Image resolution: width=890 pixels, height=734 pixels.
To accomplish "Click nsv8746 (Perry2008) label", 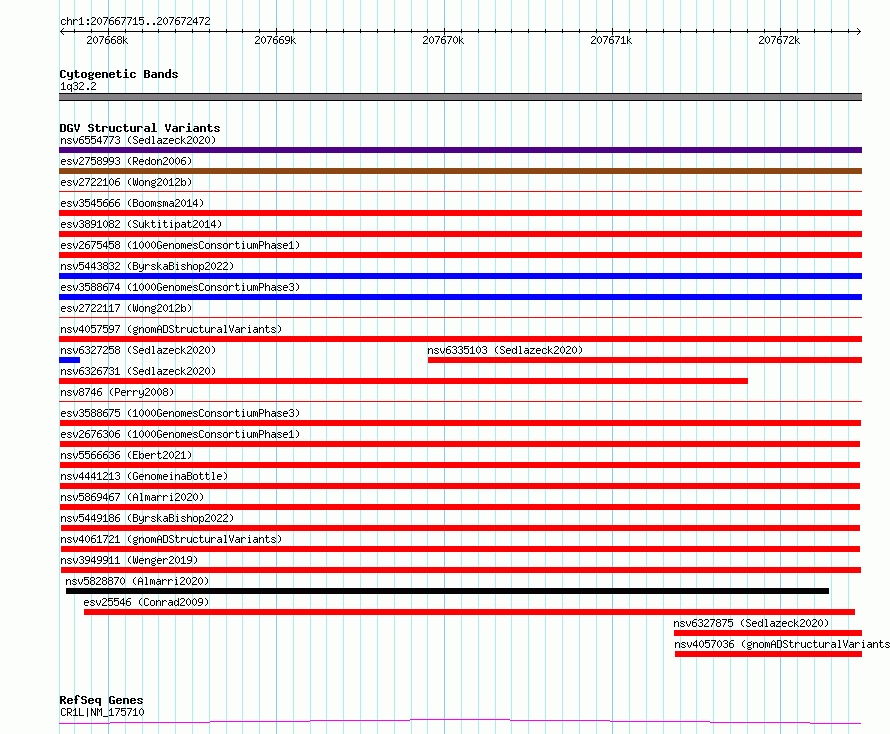I will [117, 392].
